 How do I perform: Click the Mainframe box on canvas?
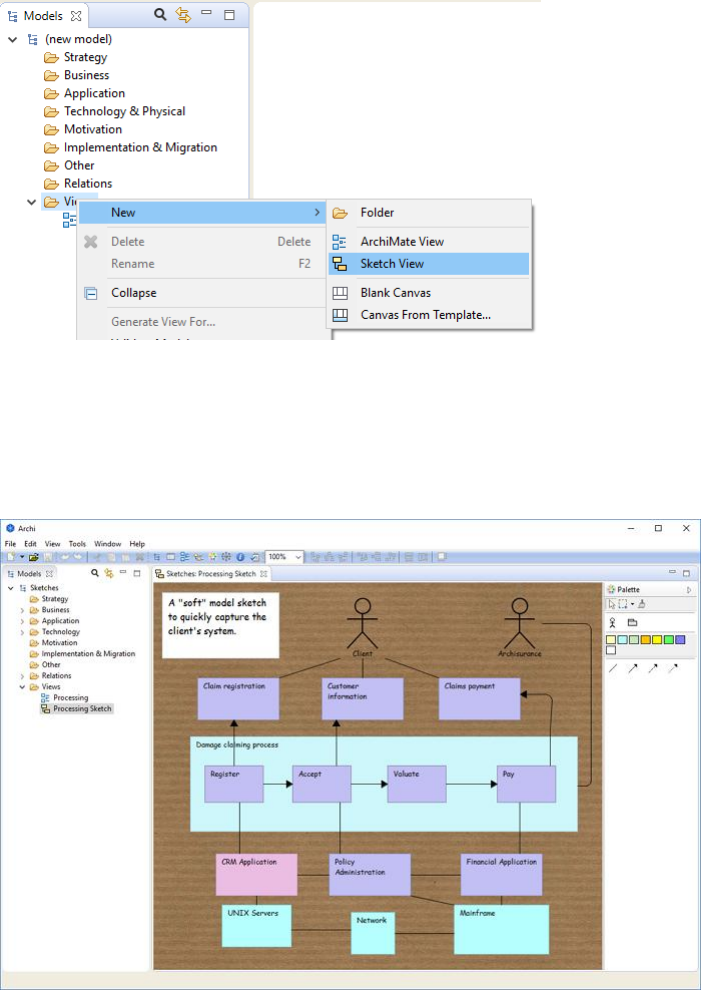501,929
